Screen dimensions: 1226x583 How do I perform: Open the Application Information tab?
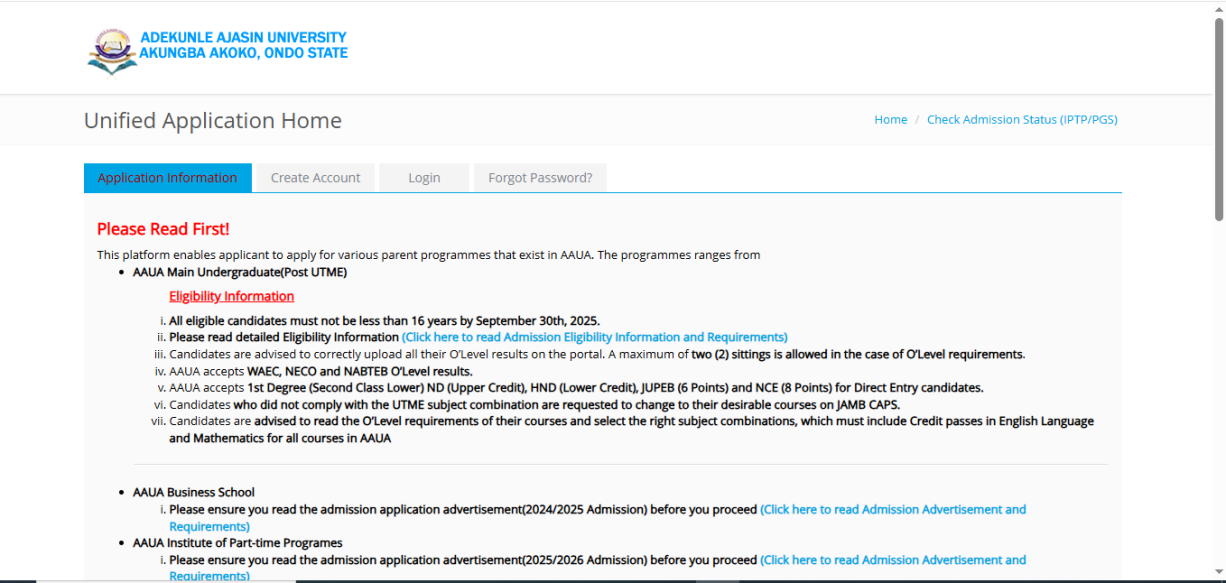[167, 178]
